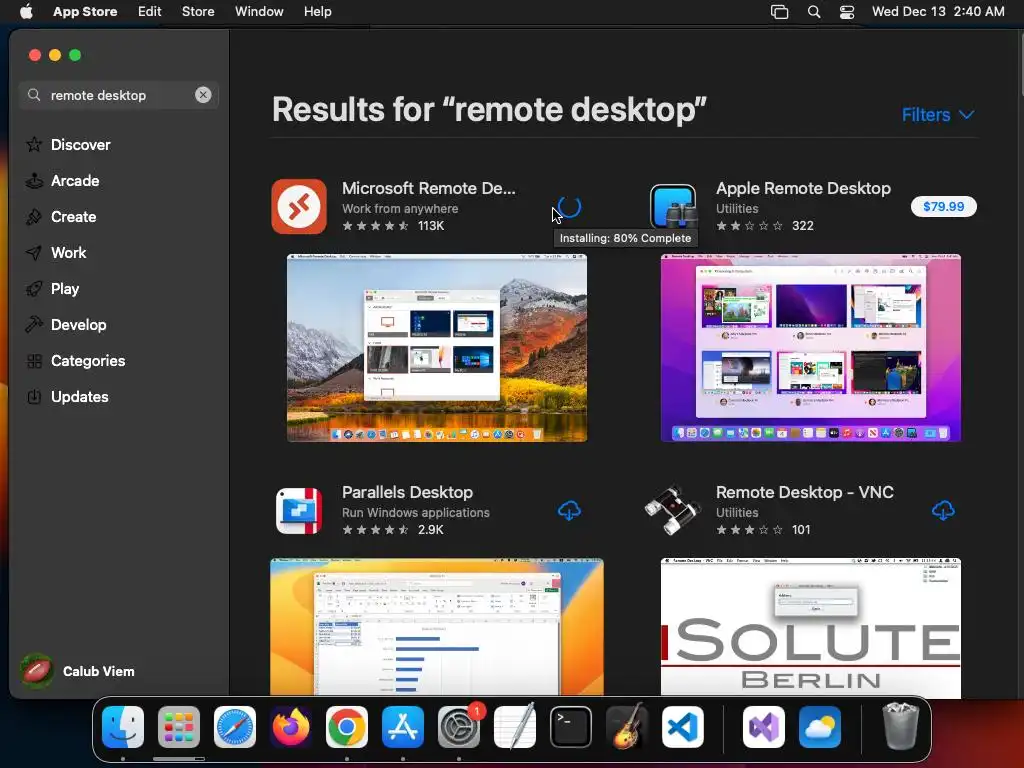Click the Develop hammer icon
This screenshot has height=768, width=1024.
[x=34, y=324]
